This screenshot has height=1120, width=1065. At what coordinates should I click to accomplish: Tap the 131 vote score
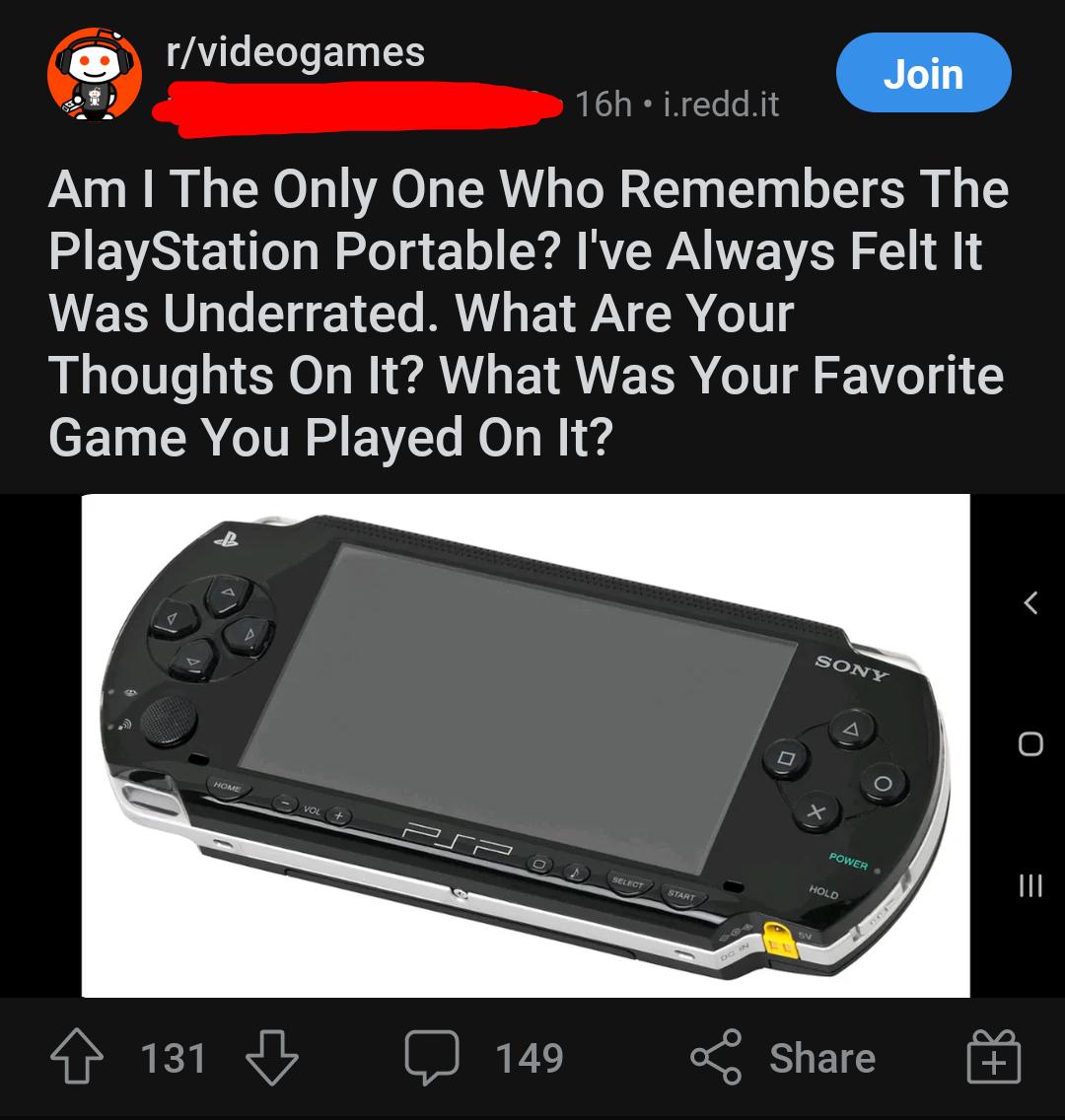[x=174, y=1058]
